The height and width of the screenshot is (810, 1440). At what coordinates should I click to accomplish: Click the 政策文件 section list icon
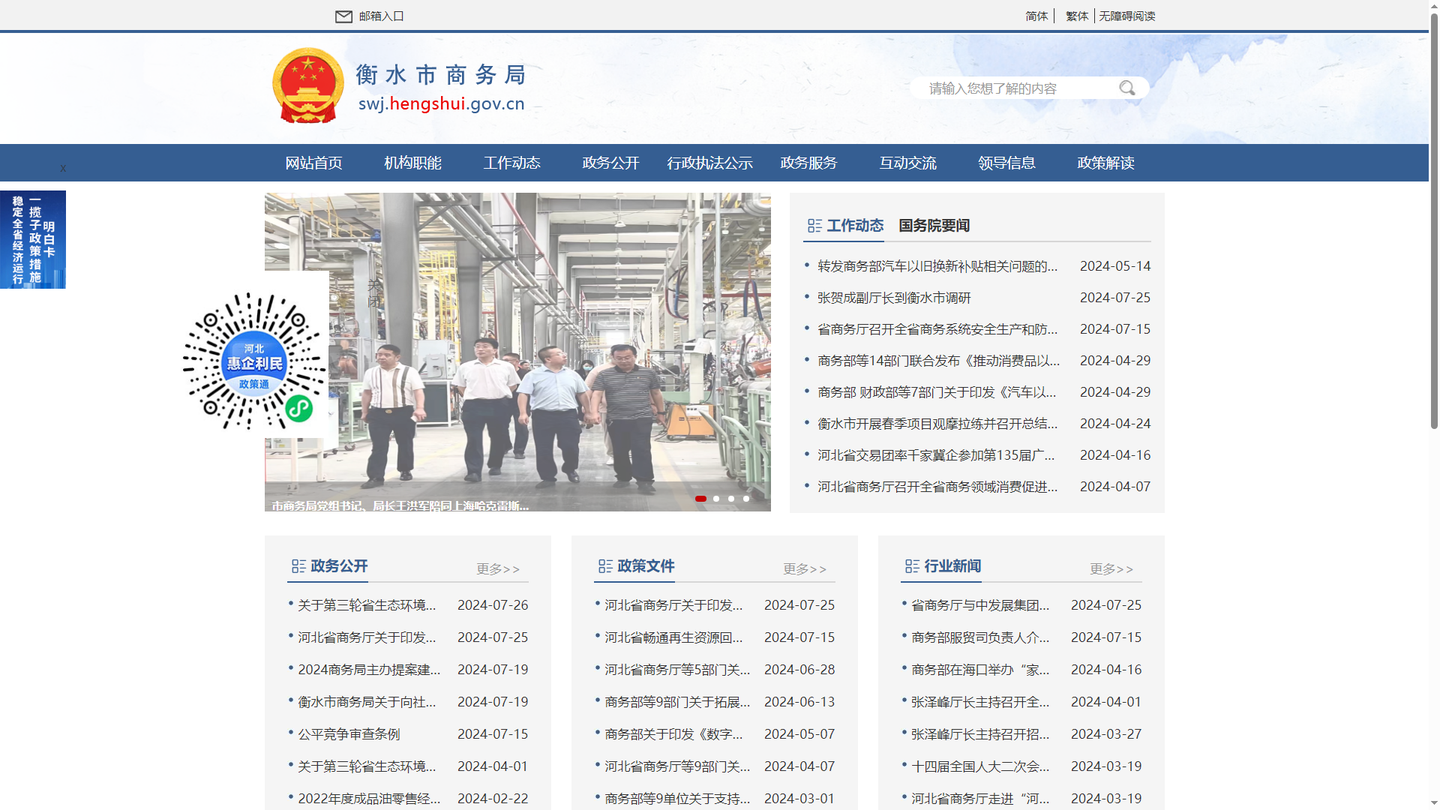click(x=605, y=566)
